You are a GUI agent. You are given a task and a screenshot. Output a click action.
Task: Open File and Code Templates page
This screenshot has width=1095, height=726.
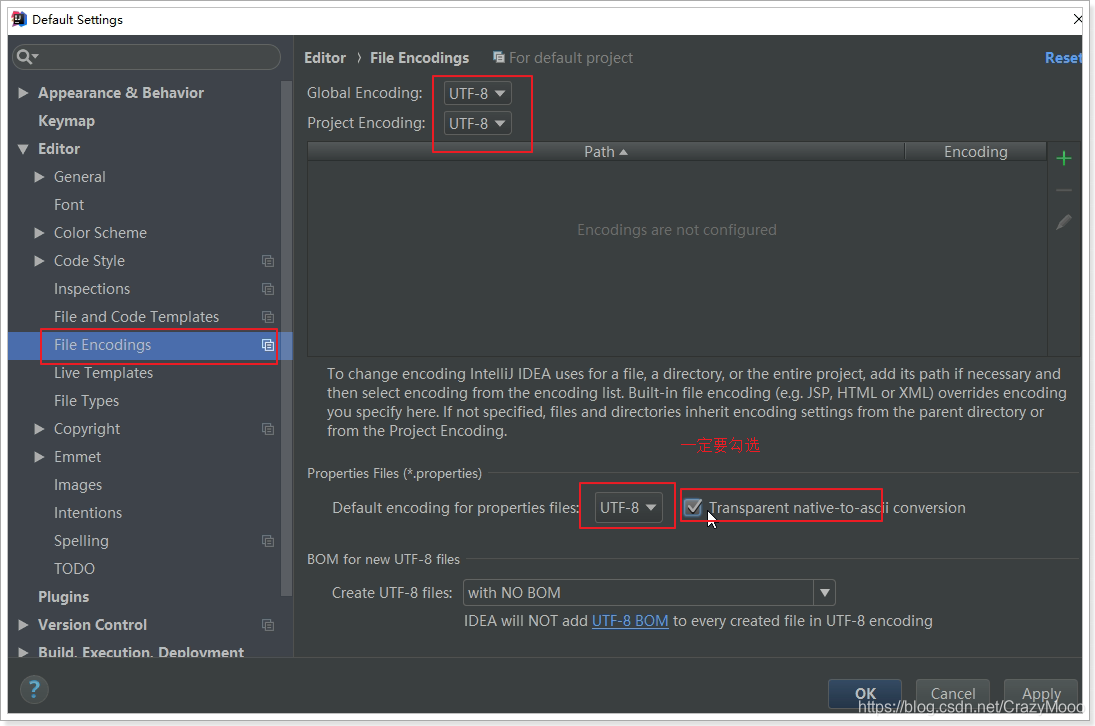136,317
